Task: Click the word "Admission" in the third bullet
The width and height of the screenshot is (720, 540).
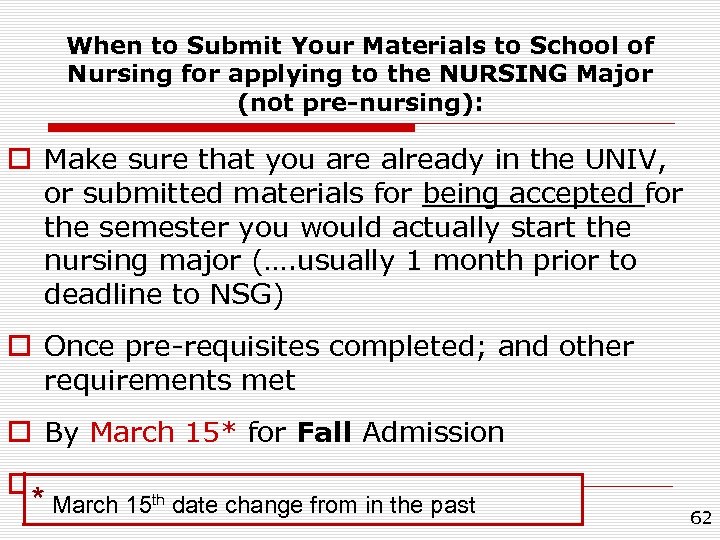Action: [433, 433]
